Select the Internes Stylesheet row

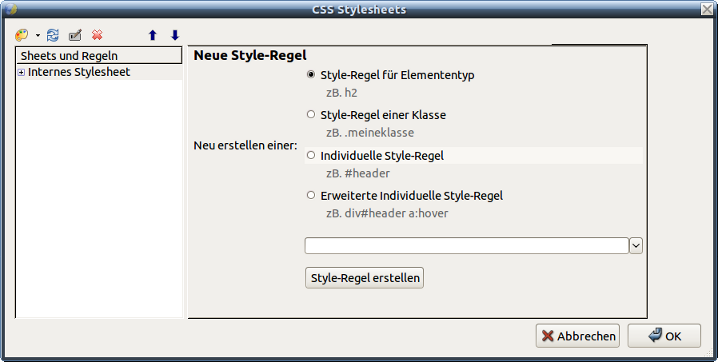click(x=99, y=72)
